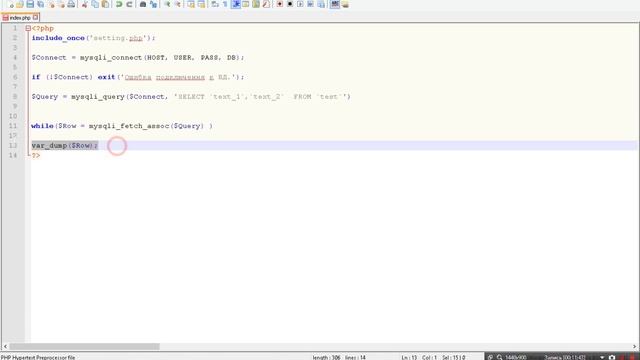This screenshot has height=360, width=640.
Task: Click on mysqli_connect in line 4
Action: point(111,58)
